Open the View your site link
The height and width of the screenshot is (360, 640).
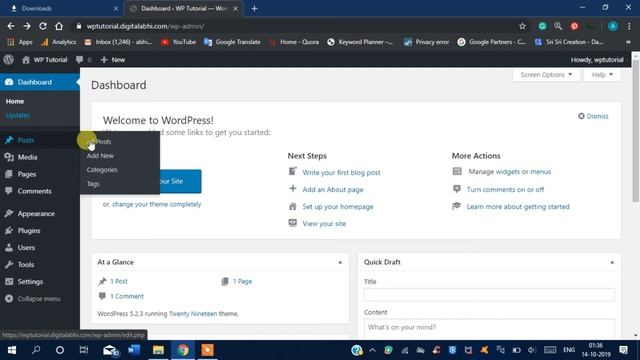pyautogui.click(x=324, y=224)
